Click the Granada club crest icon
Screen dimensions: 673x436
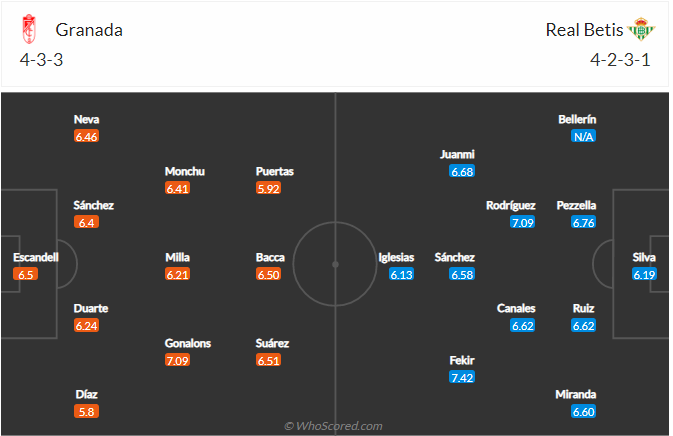click(28, 30)
